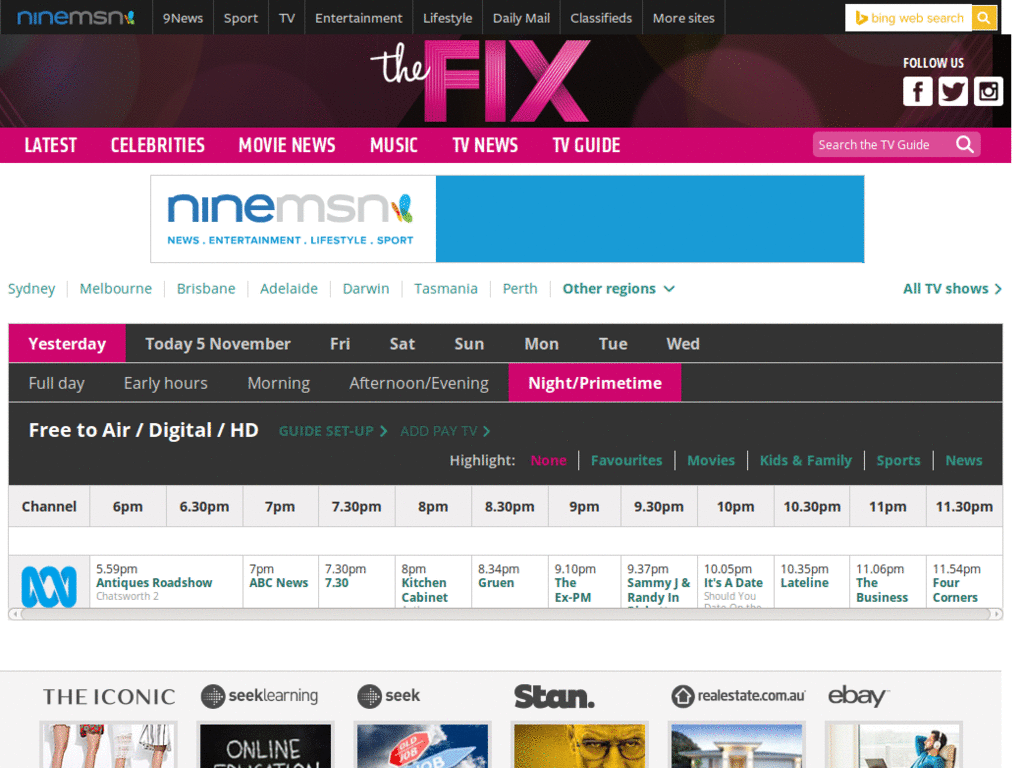Switch to the Sat tab
The image size is (1024, 768).
coord(402,344)
